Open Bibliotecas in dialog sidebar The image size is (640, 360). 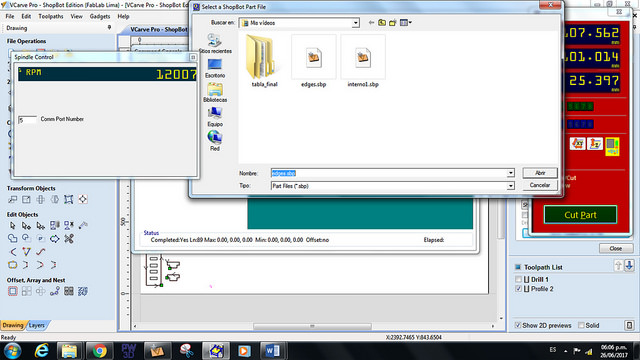pyautogui.click(x=215, y=93)
